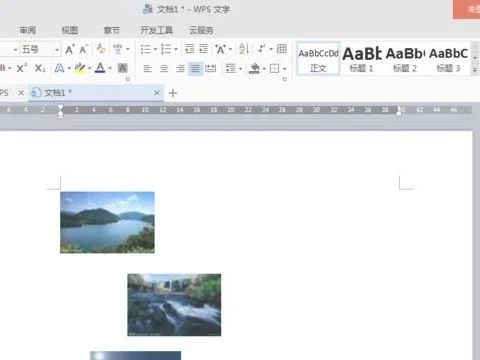Screen dimensions: 480x360
Task: Select the partially visible bottom picture
Action: (136, 355)
